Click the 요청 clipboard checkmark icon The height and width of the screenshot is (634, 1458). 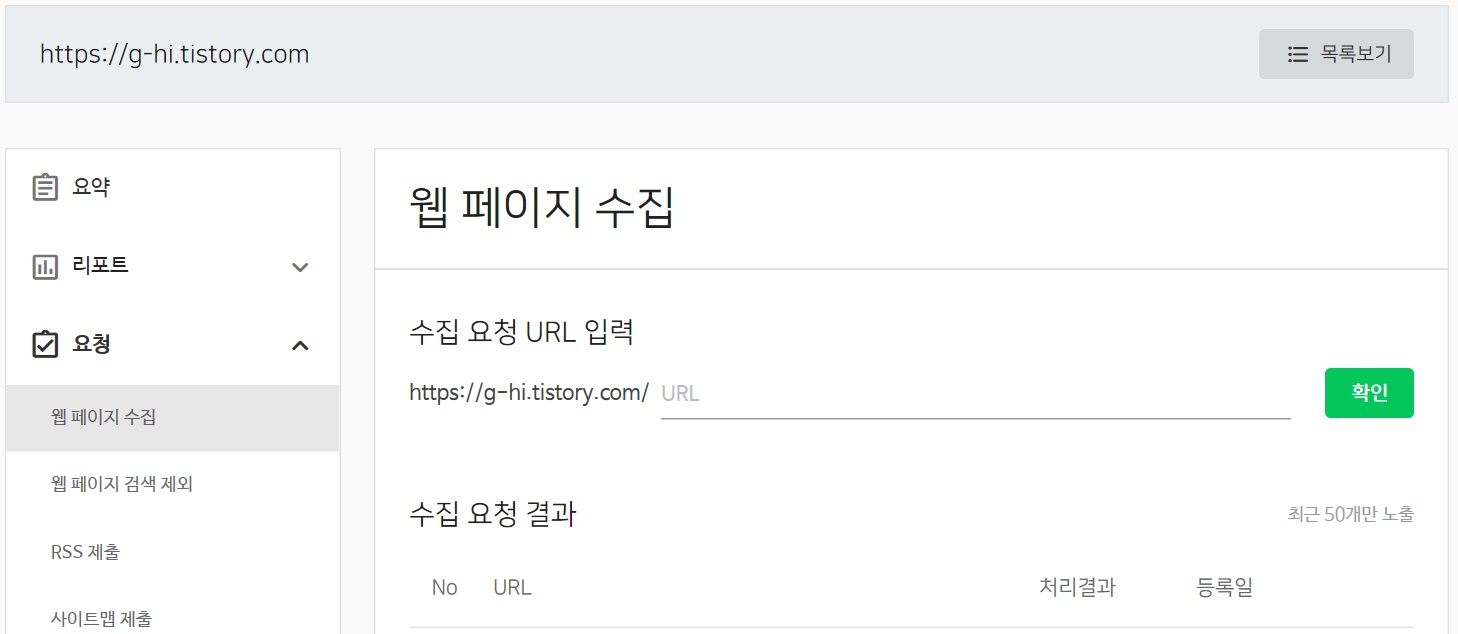[46, 344]
